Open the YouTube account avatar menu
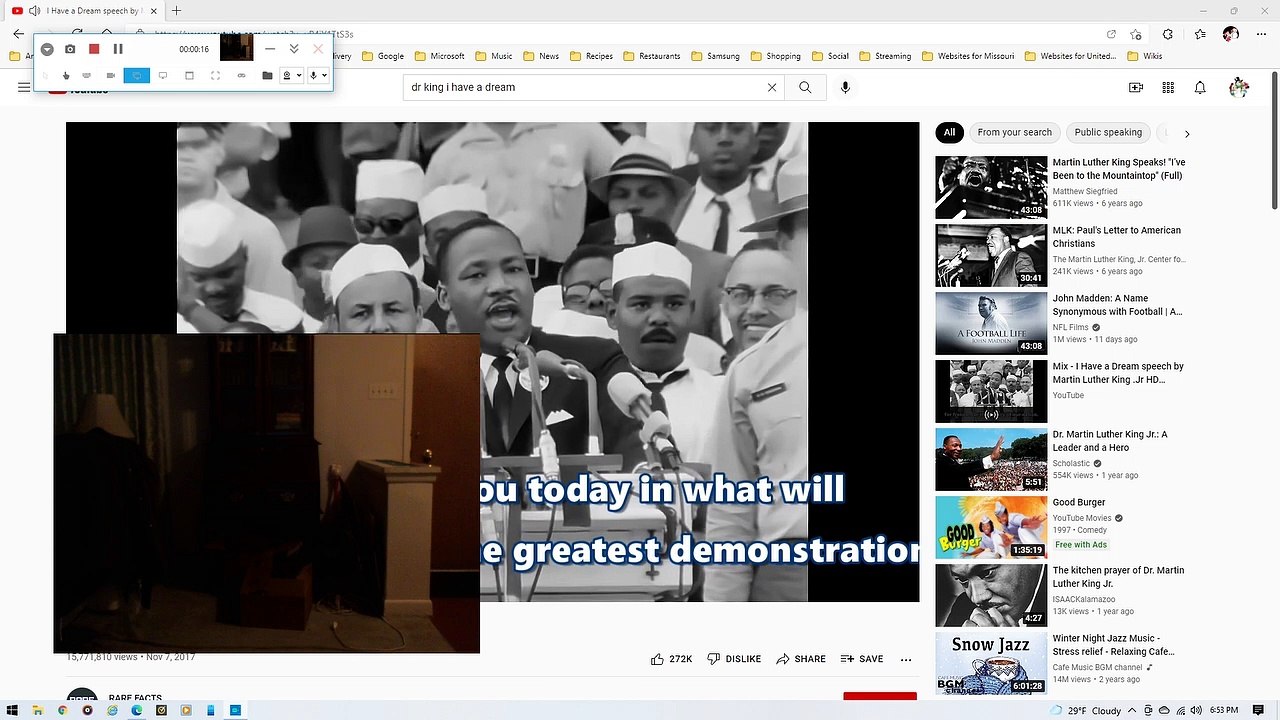This screenshot has width=1280, height=720. (1239, 87)
